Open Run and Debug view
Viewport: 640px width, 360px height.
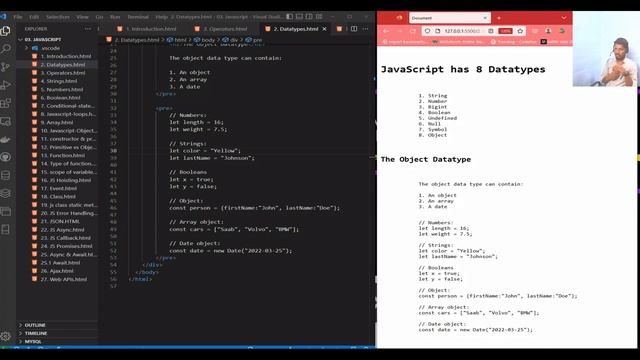click(x=6, y=85)
